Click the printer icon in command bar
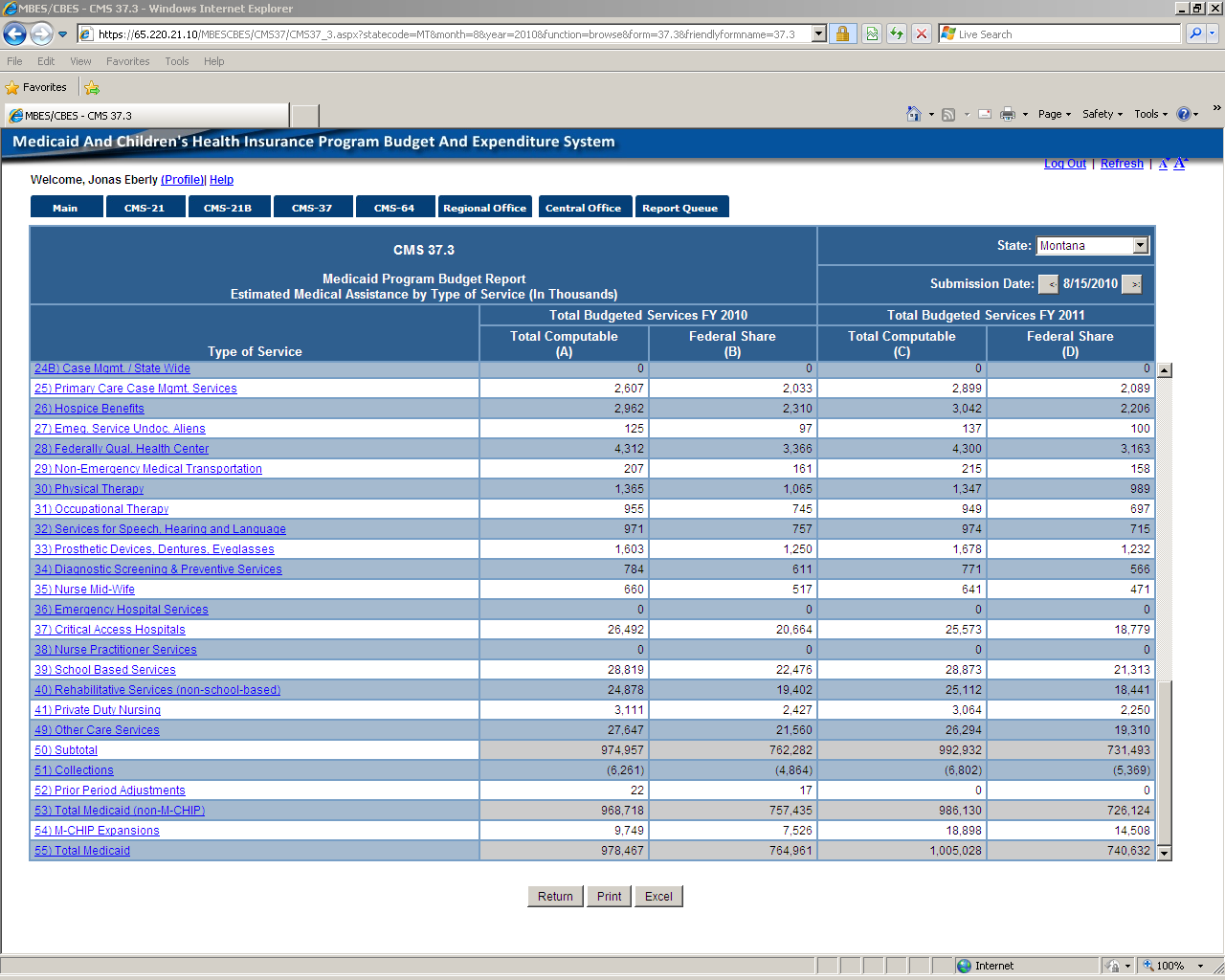The height and width of the screenshot is (980, 1225). (1008, 114)
